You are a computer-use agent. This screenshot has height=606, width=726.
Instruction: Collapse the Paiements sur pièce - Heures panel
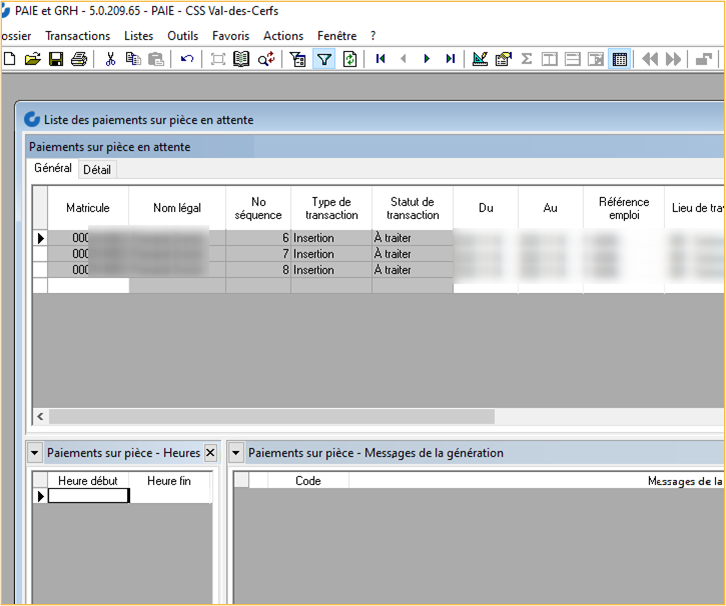(x=35, y=453)
